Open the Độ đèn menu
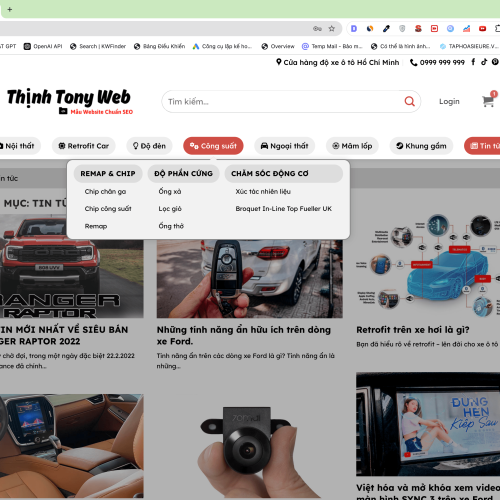500x500 pixels. [149, 146]
